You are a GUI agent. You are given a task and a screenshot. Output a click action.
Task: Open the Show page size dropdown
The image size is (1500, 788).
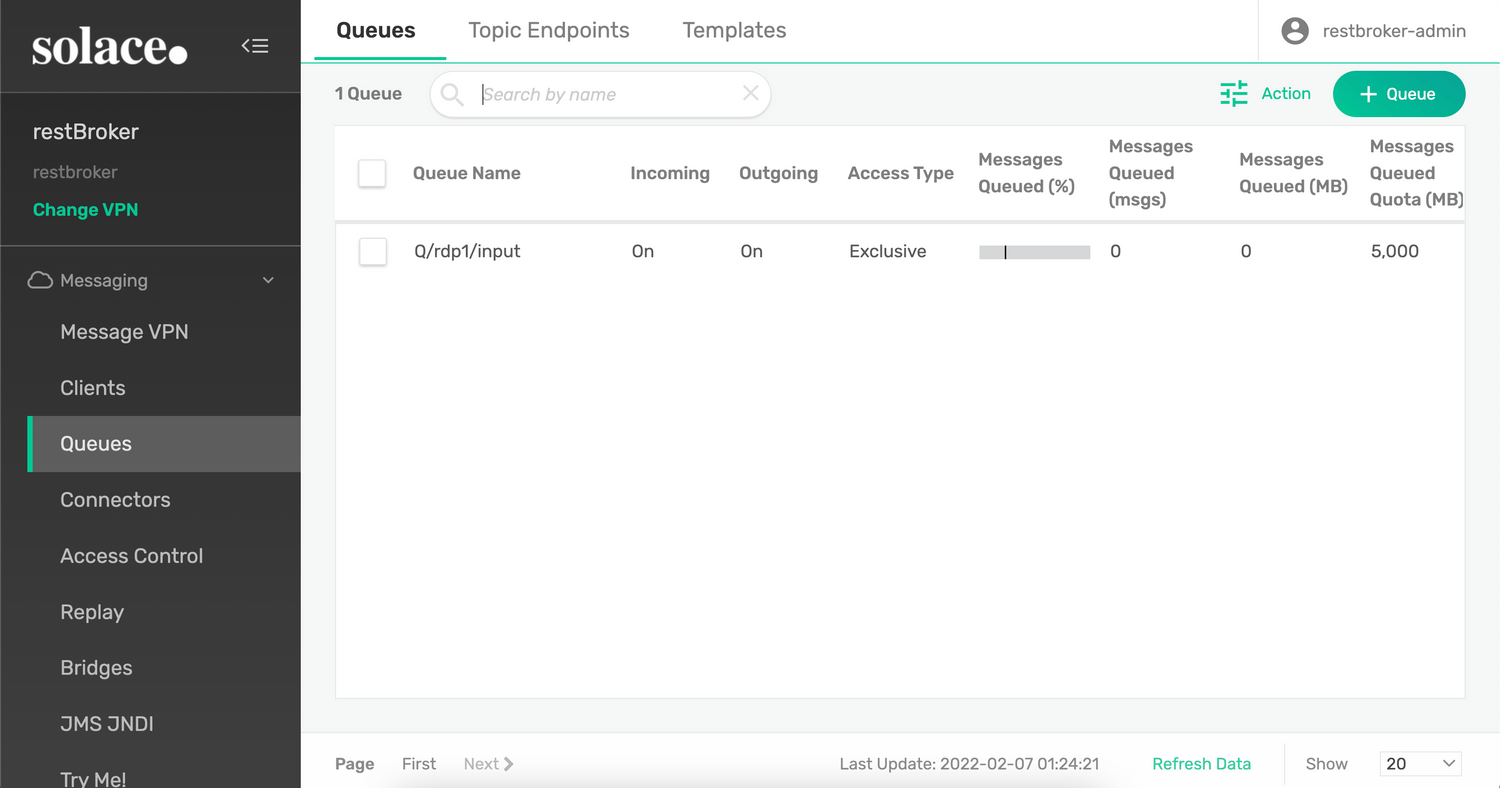[x=1420, y=763]
